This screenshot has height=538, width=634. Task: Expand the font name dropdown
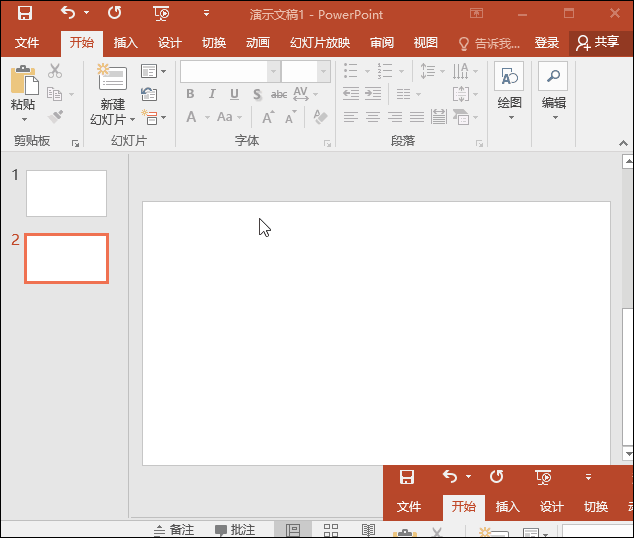click(273, 72)
